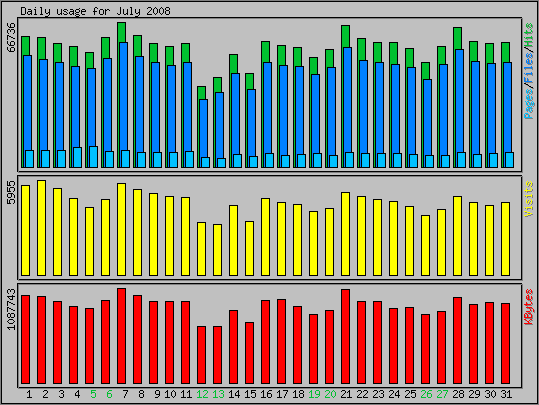Viewport: 539px width, 405px height.
Task: Click the green hits bar for day 7
Action: (x=121, y=32)
